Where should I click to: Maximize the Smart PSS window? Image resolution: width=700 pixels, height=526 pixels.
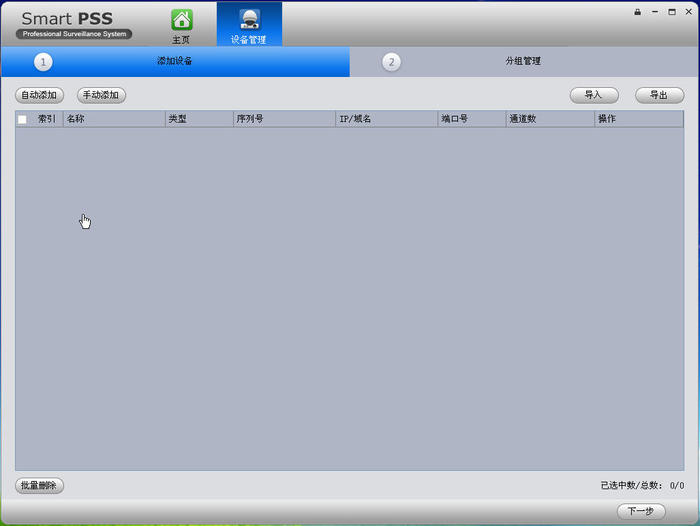672,12
